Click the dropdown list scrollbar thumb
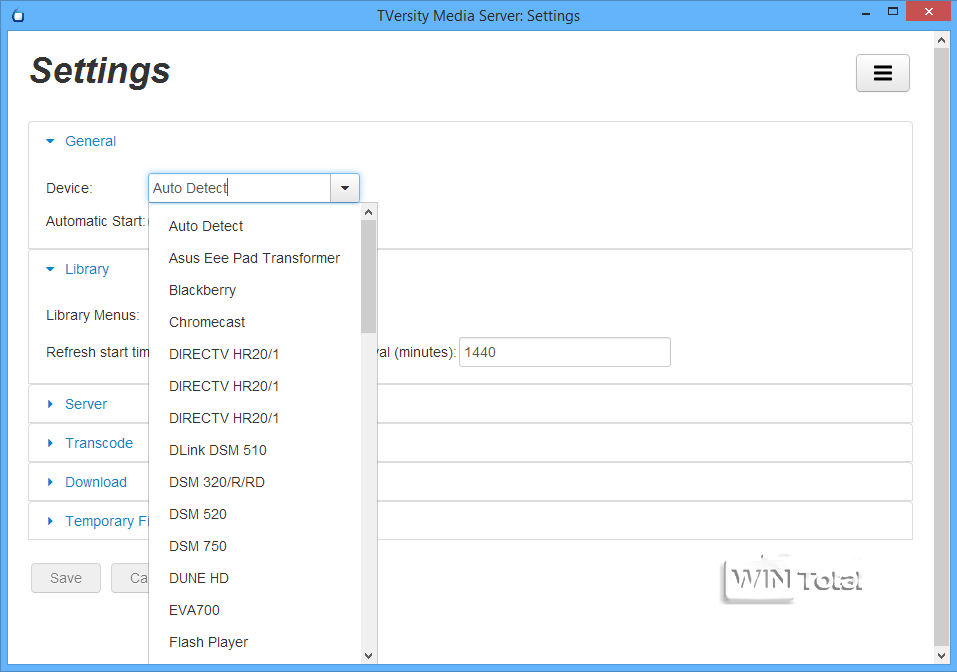This screenshot has height=672, width=957. pos(368,276)
